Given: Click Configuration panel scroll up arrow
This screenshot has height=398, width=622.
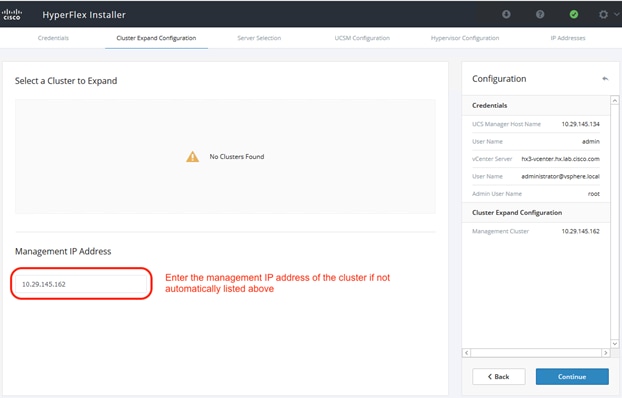Looking at the screenshot, I should 614,100.
